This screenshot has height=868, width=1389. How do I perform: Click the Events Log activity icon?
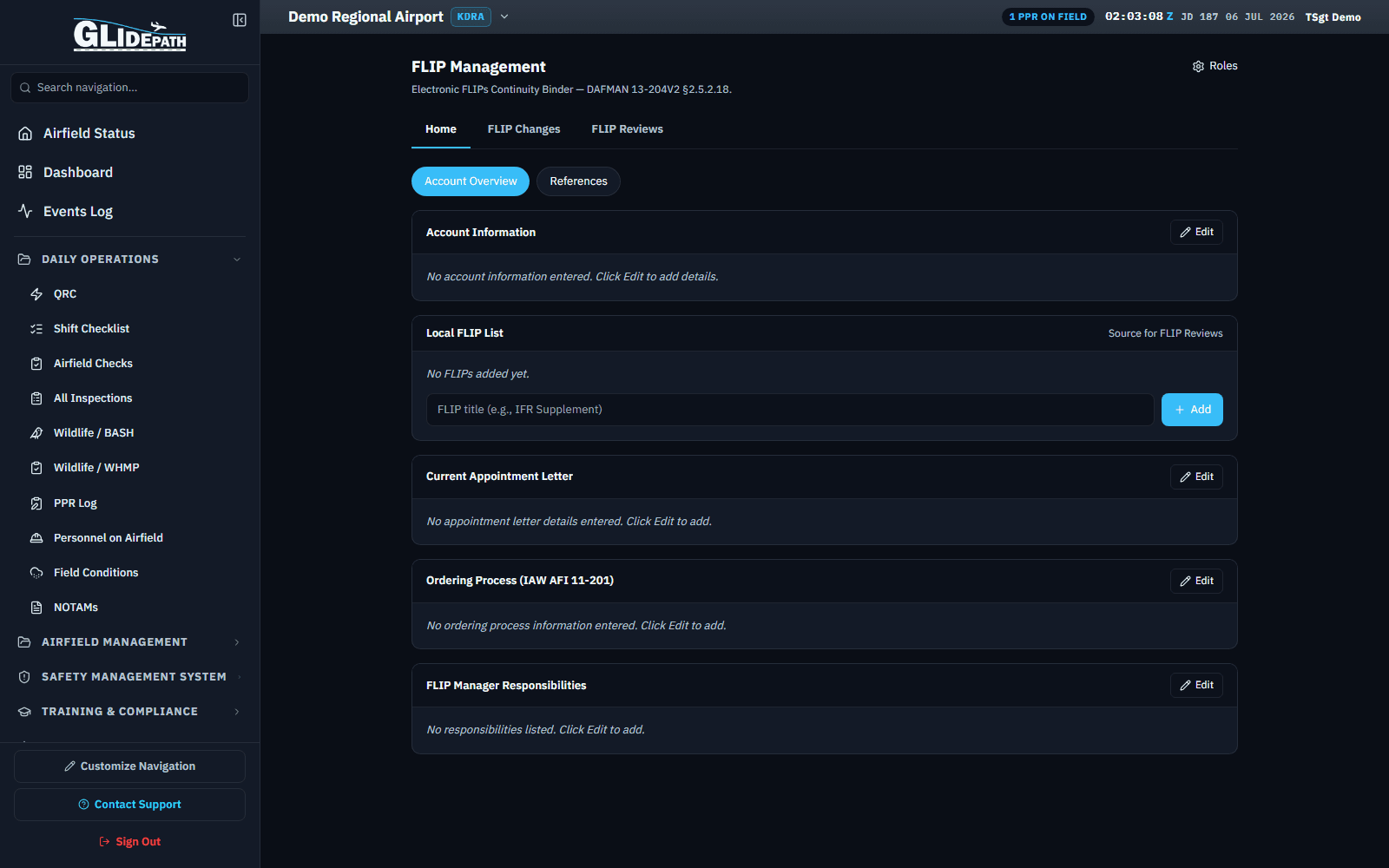pos(25,211)
